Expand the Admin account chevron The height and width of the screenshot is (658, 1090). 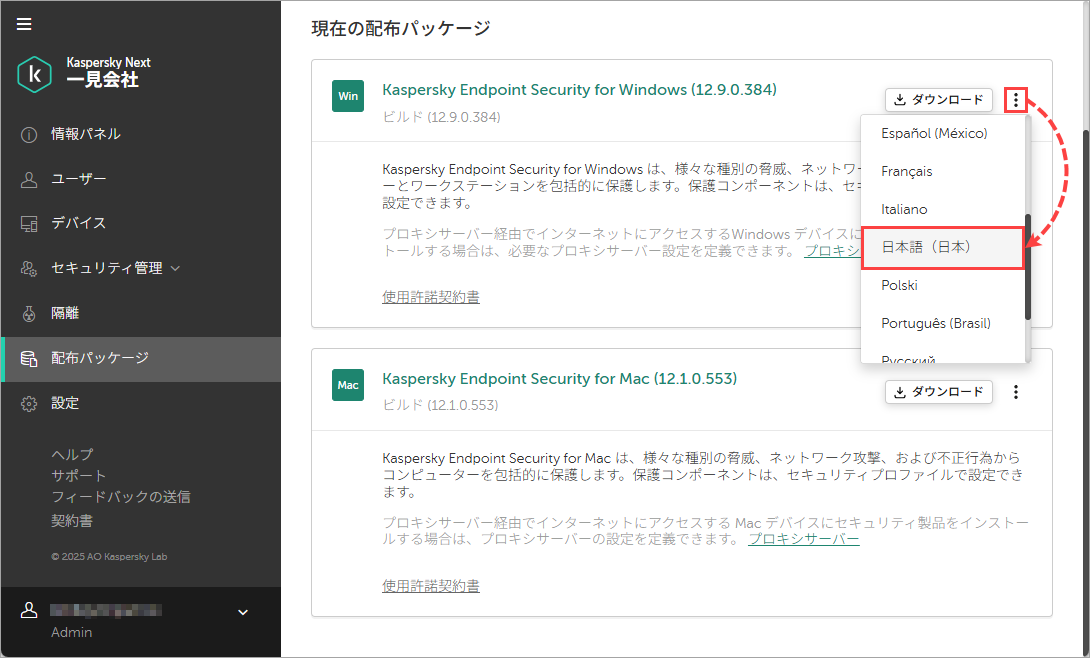click(243, 612)
